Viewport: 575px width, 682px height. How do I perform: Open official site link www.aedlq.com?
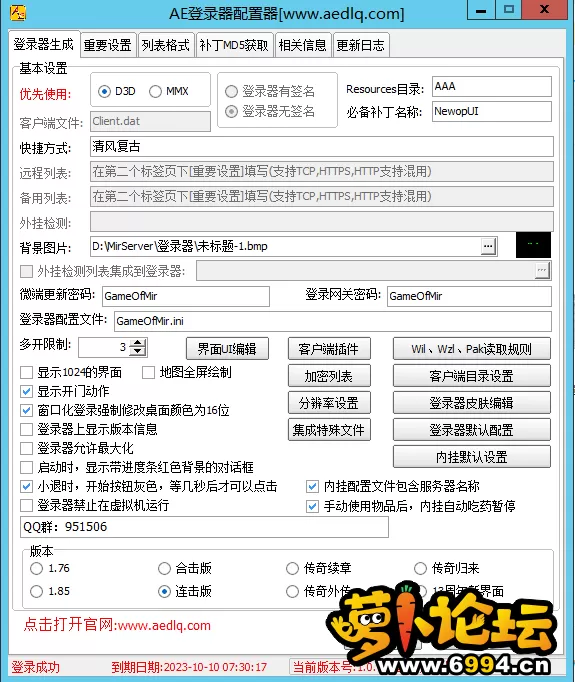117,625
